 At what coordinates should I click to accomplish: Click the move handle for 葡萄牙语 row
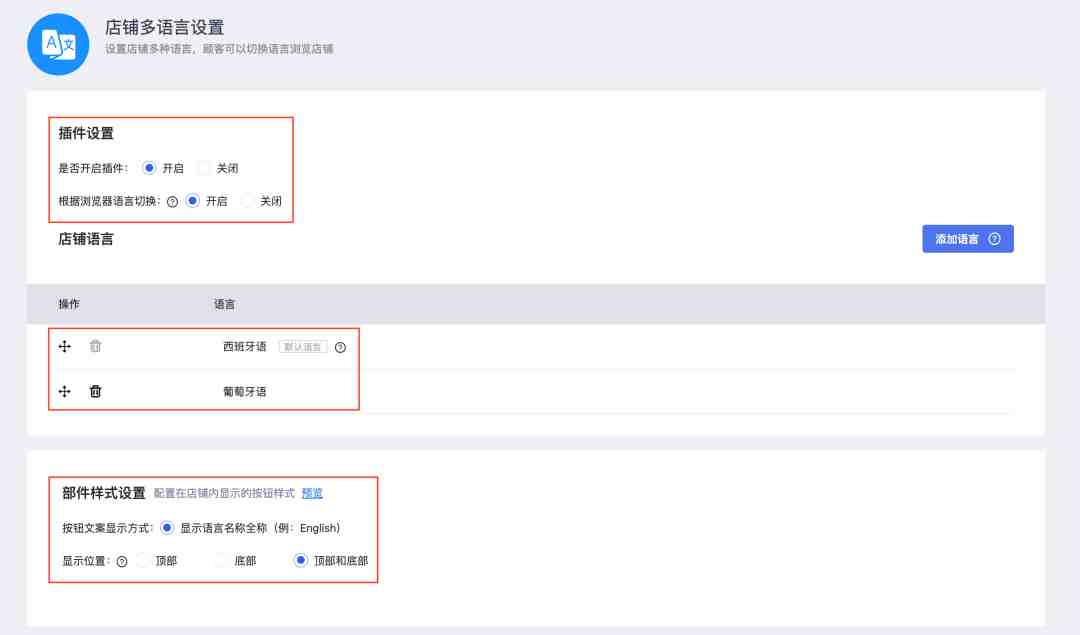tap(65, 391)
